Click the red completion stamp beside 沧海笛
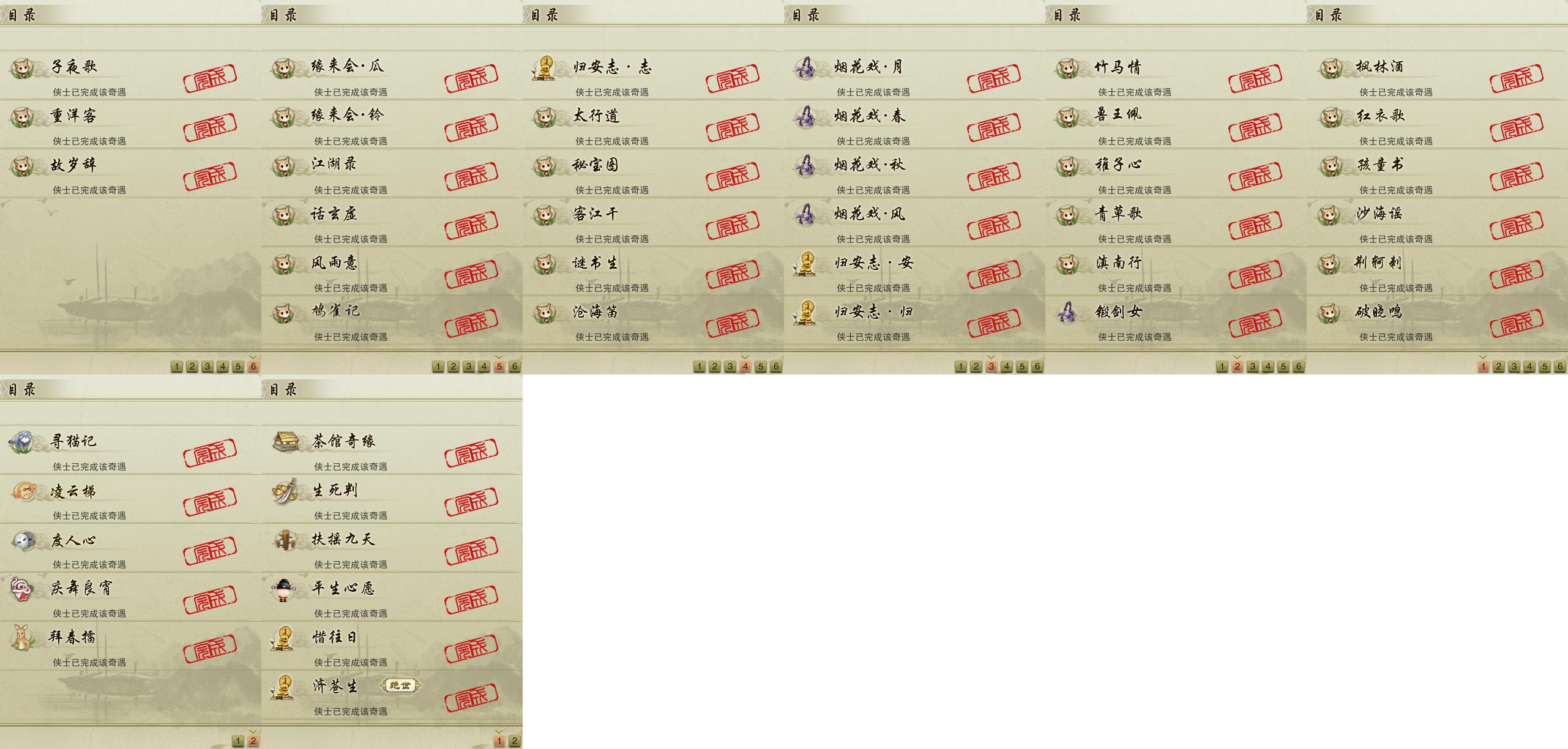The height and width of the screenshot is (749, 1568). (x=733, y=322)
